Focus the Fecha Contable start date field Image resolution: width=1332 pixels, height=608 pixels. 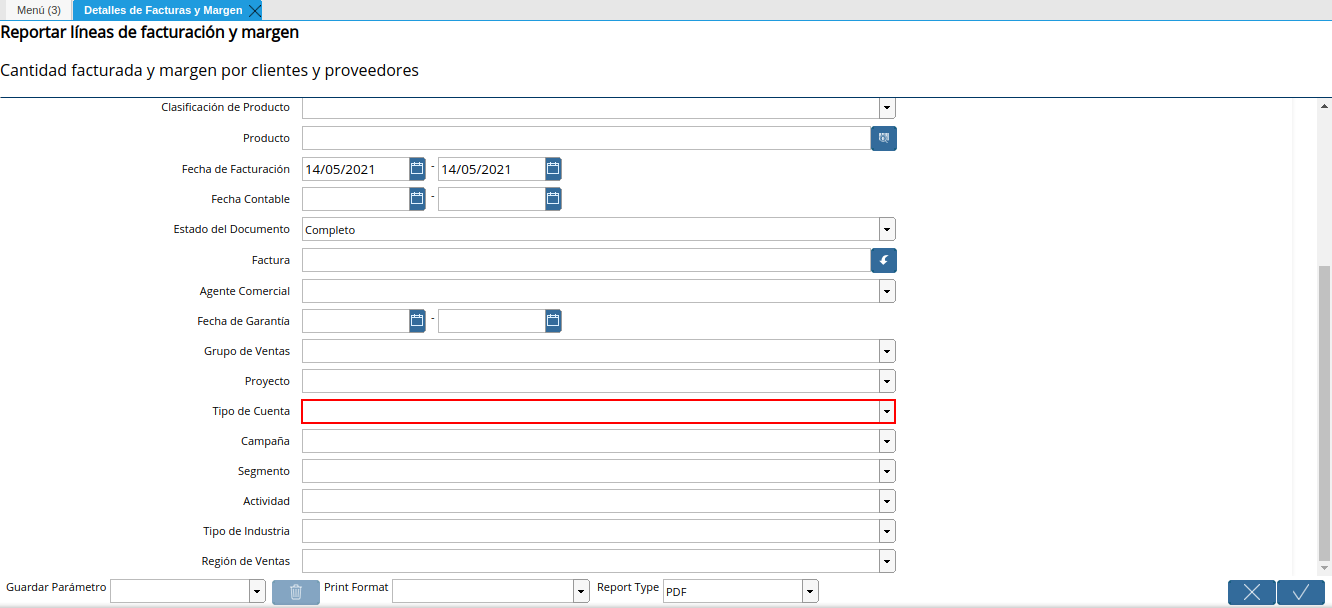[x=355, y=199]
